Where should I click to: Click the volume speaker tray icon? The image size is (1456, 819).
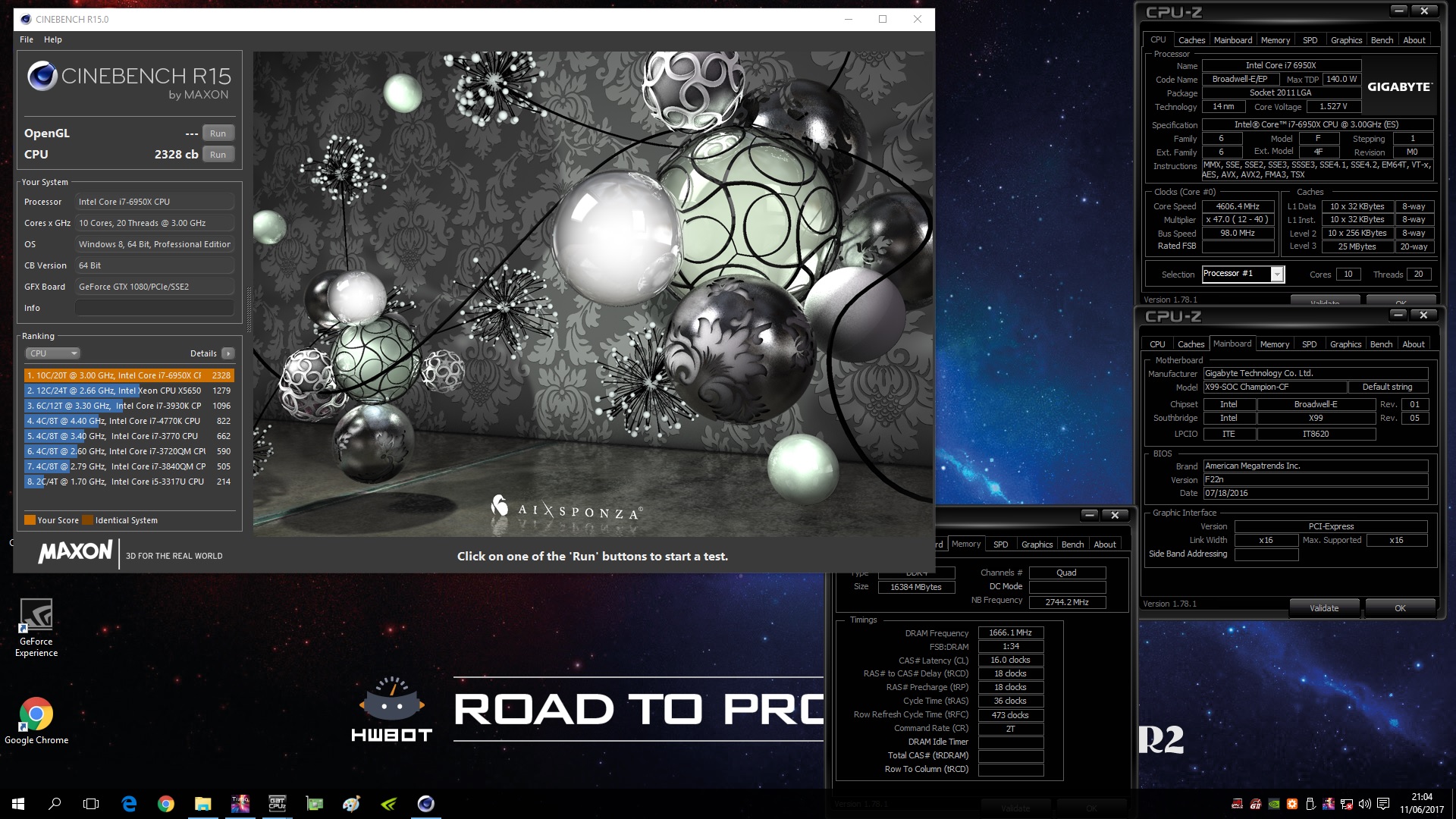[x=1365, y=804]
